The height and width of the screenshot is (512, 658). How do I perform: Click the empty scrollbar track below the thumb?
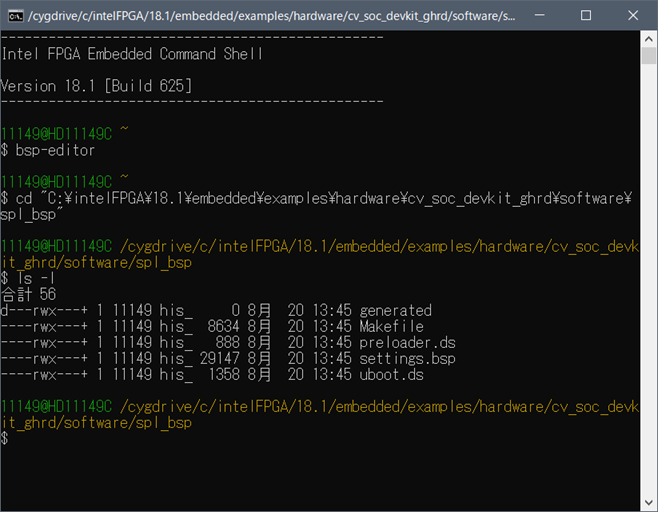click(x=649, y=300)
